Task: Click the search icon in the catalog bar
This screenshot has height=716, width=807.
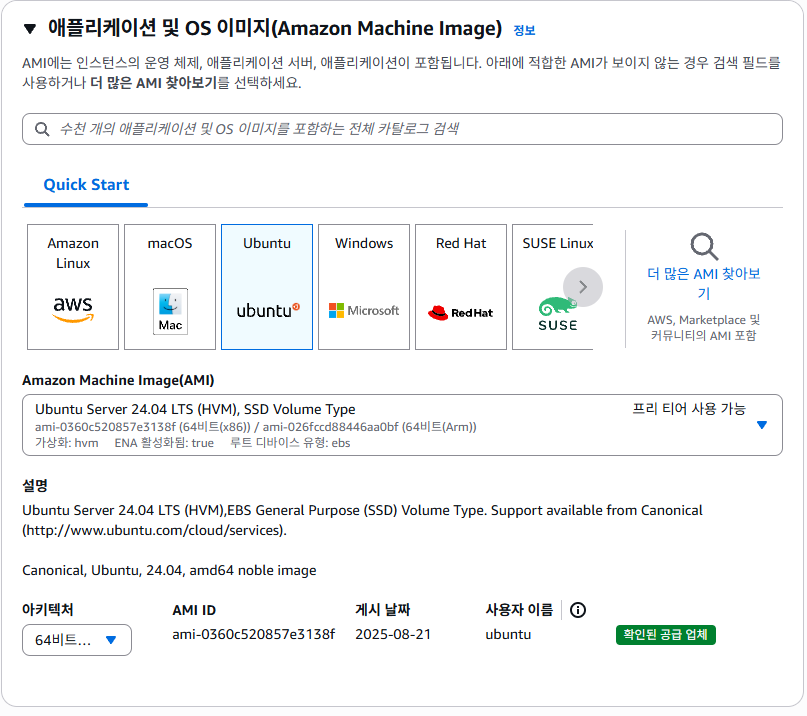Action: point(41,129)
